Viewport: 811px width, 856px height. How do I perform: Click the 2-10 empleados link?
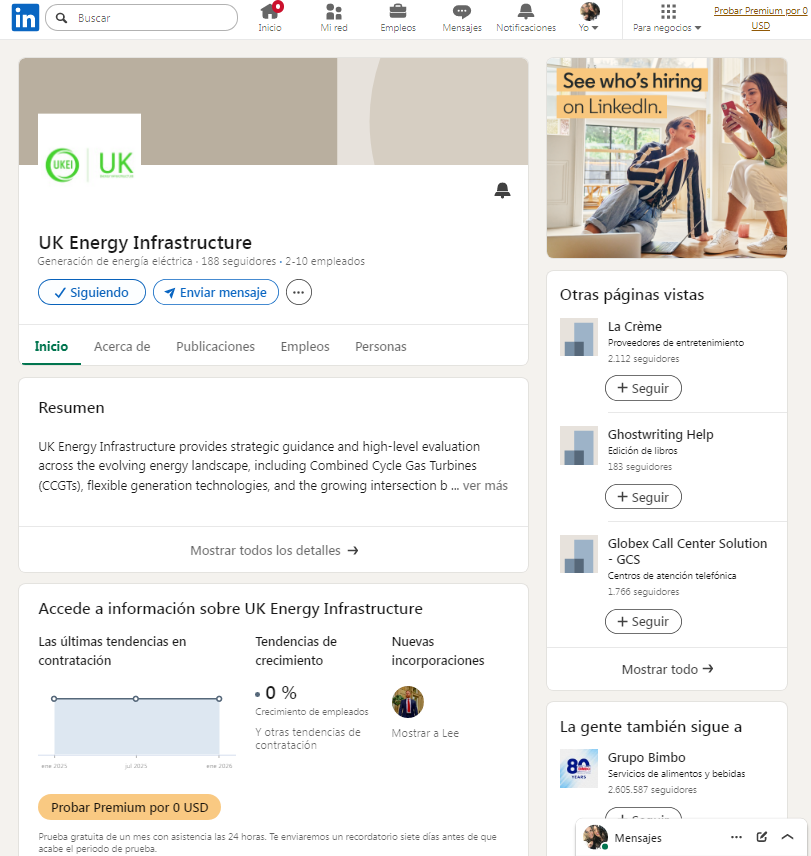(x=325, y=261)
